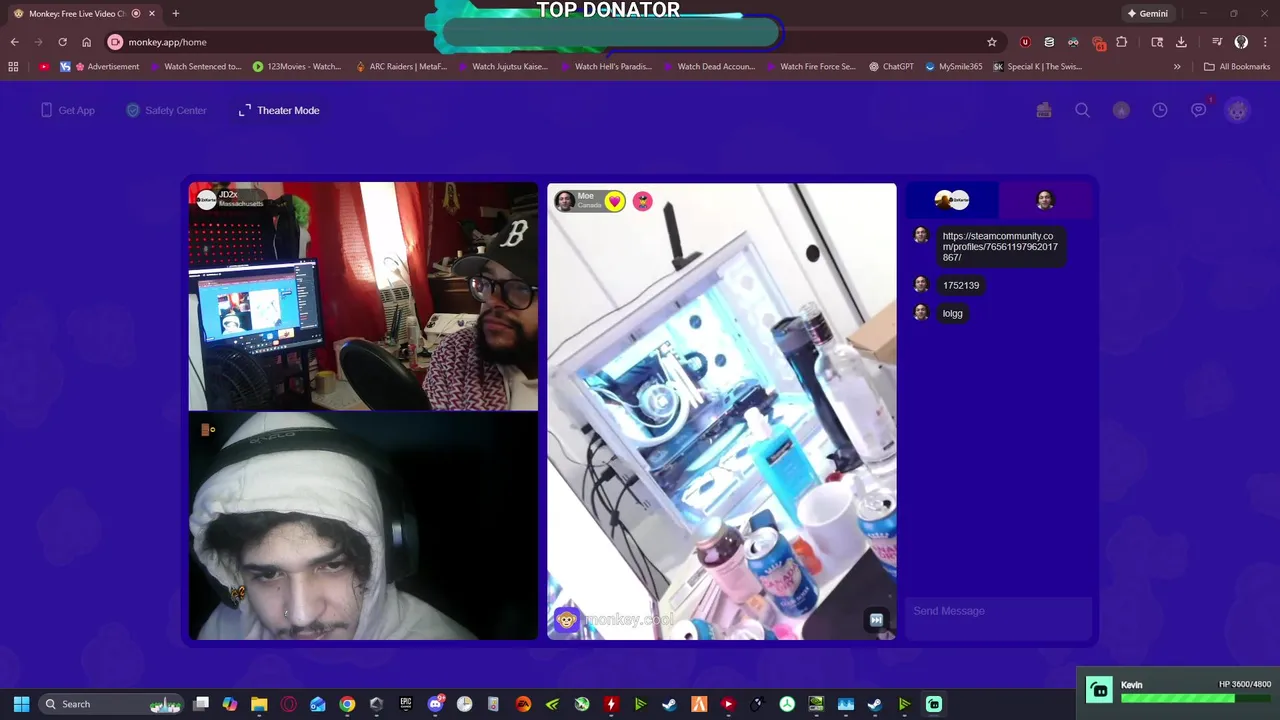The width and height of the screenshot is (1280, 720).
Task: Open the Windows Start menu
Action: (21, 704)
